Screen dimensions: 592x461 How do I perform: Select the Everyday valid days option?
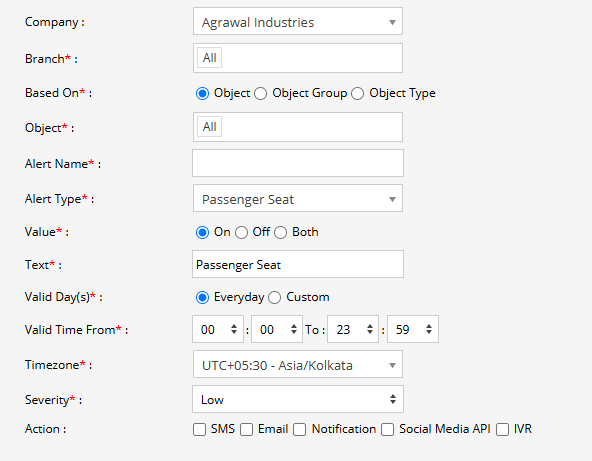(x=202, y=298)
